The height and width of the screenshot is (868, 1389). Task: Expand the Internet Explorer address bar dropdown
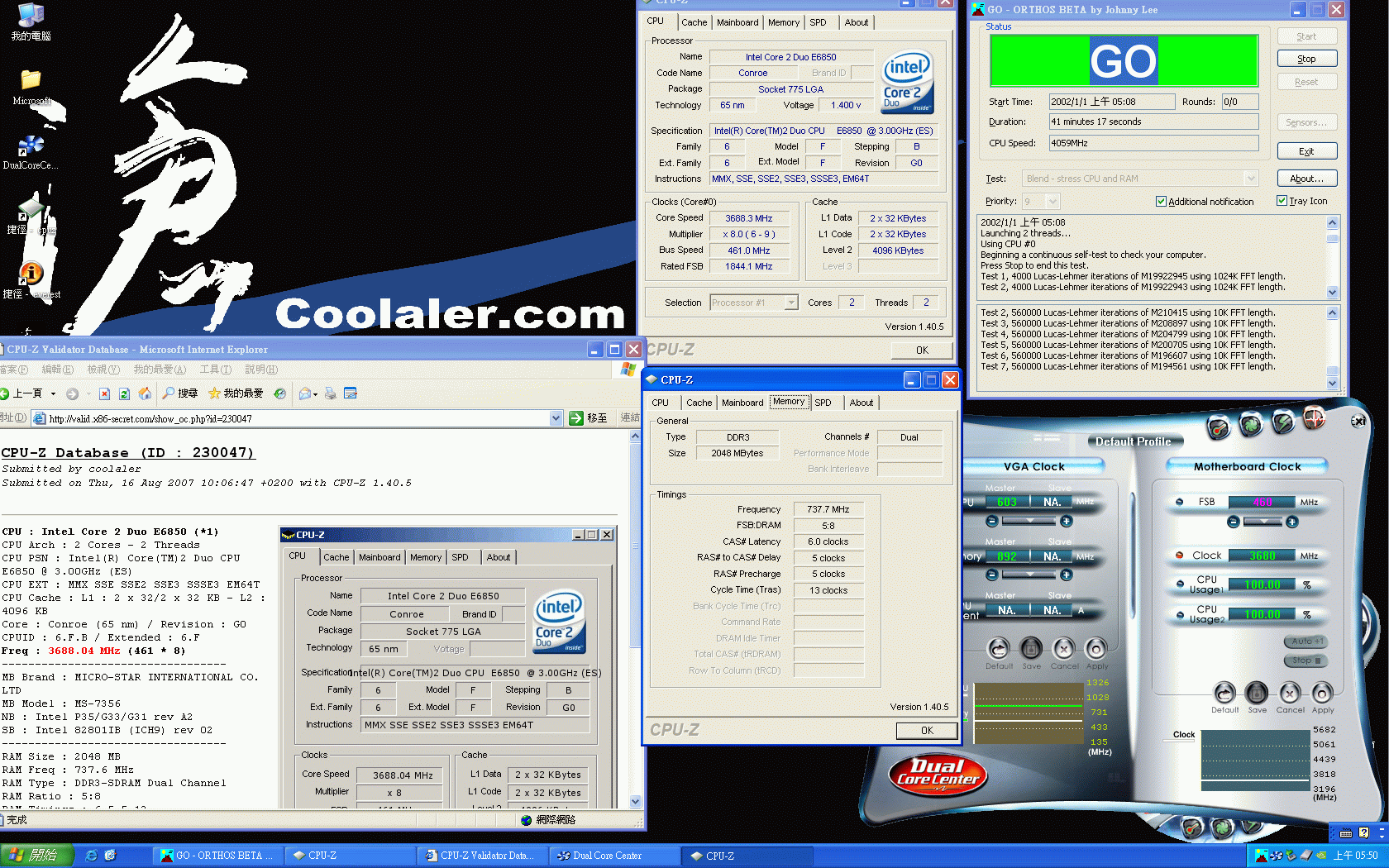[556, 418]
